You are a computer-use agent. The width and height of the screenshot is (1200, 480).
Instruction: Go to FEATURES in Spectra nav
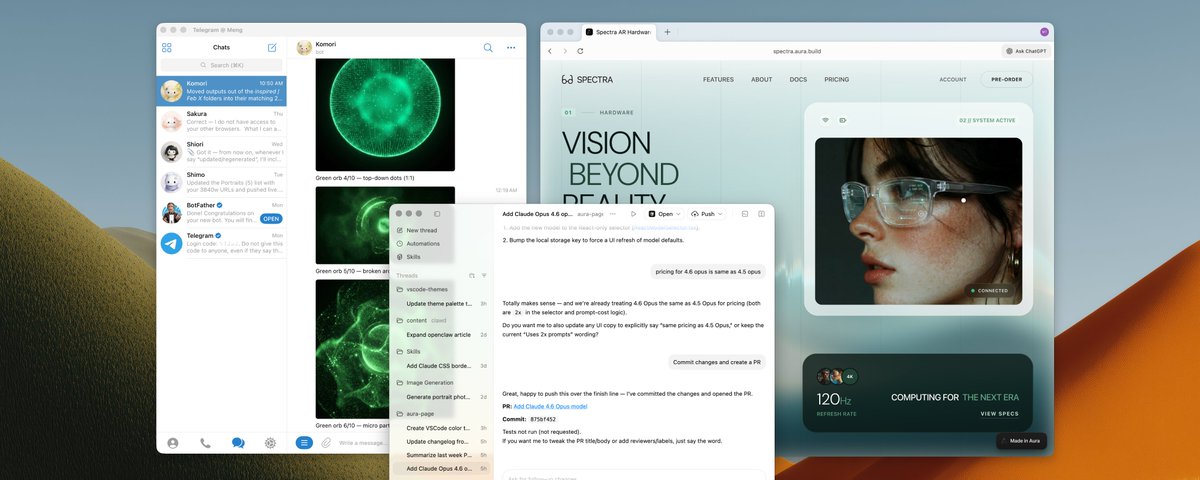[718, 80]
